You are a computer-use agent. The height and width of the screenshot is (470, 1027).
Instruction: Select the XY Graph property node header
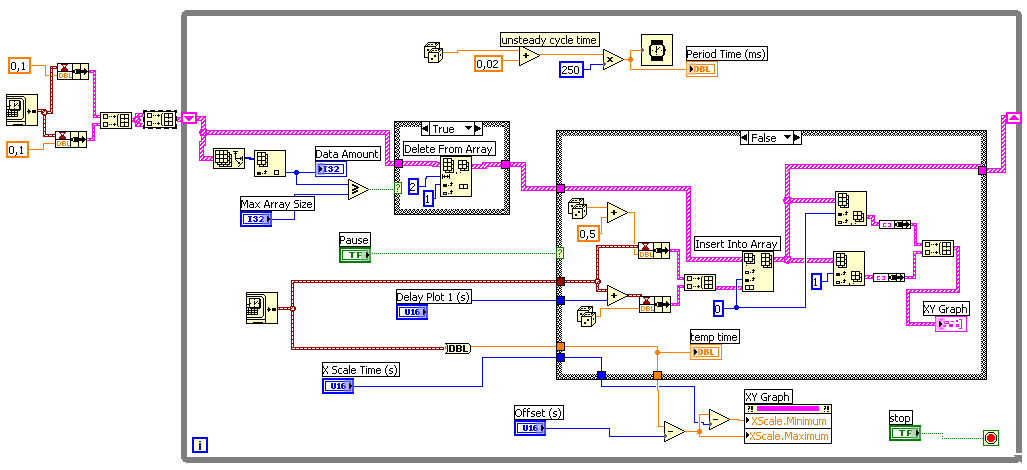(x=788, y=408)
